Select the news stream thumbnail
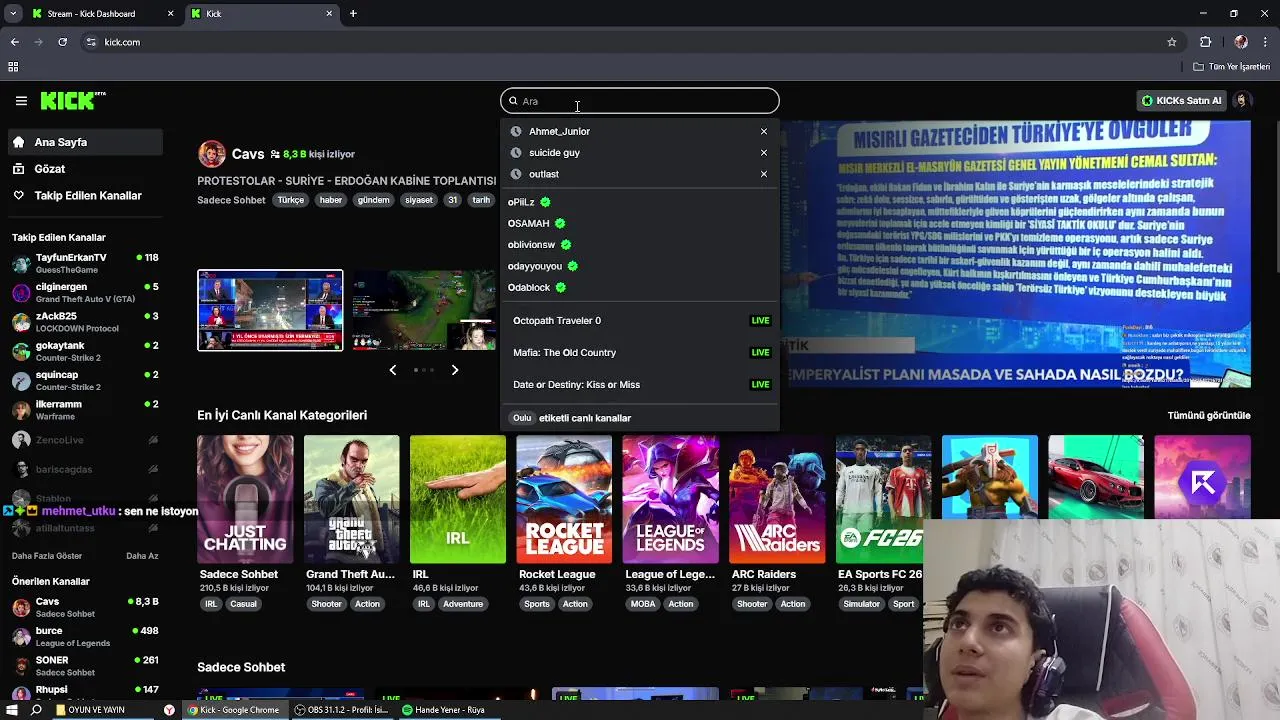 [x=270, y=311]
